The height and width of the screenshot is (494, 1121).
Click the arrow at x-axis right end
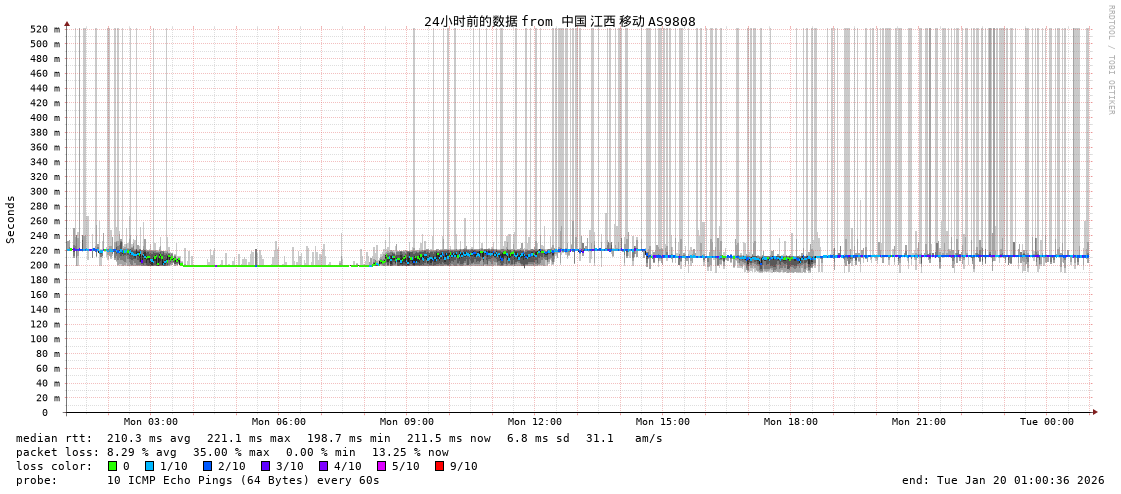(x=1095, y=412)
